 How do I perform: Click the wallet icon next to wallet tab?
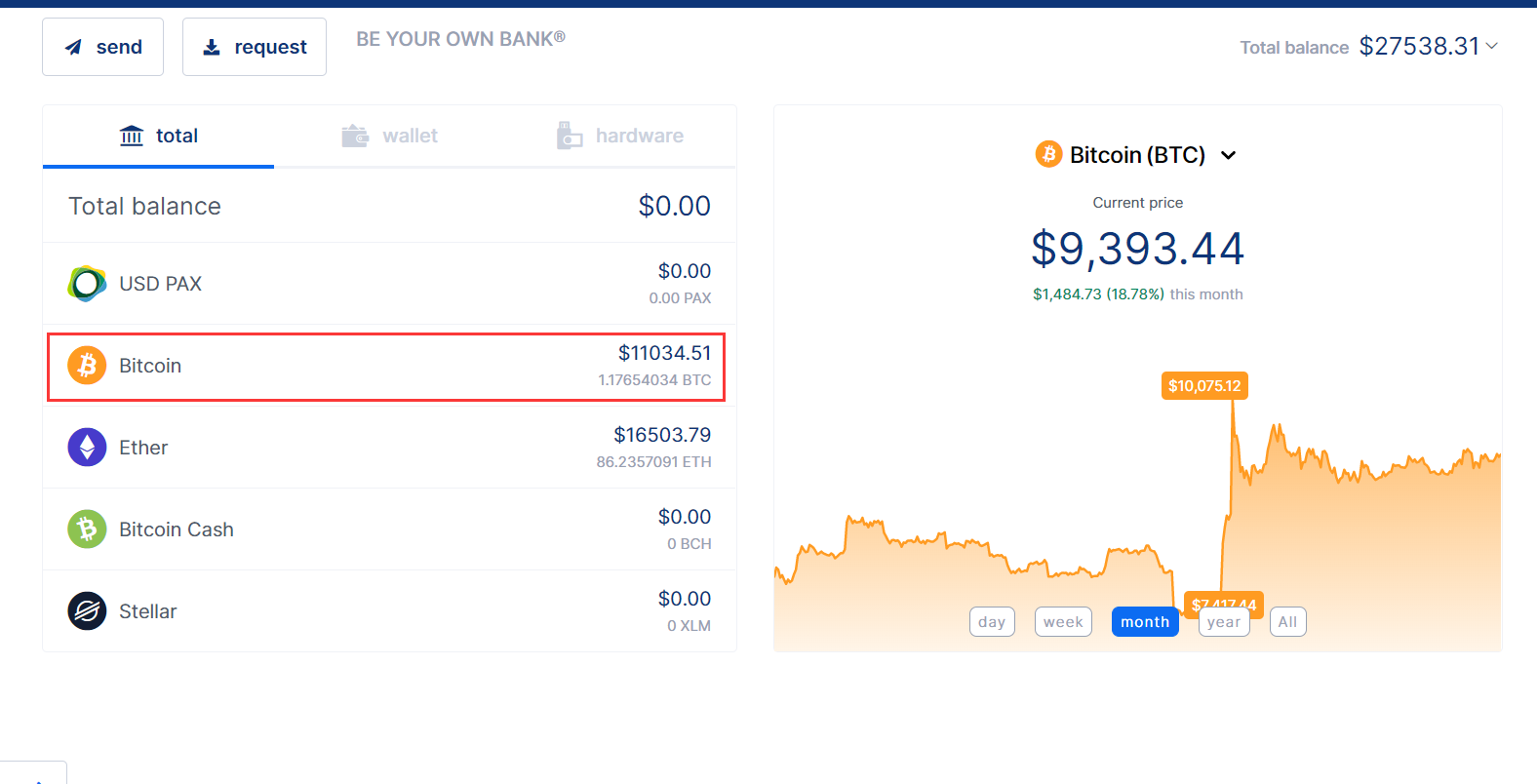355,135
